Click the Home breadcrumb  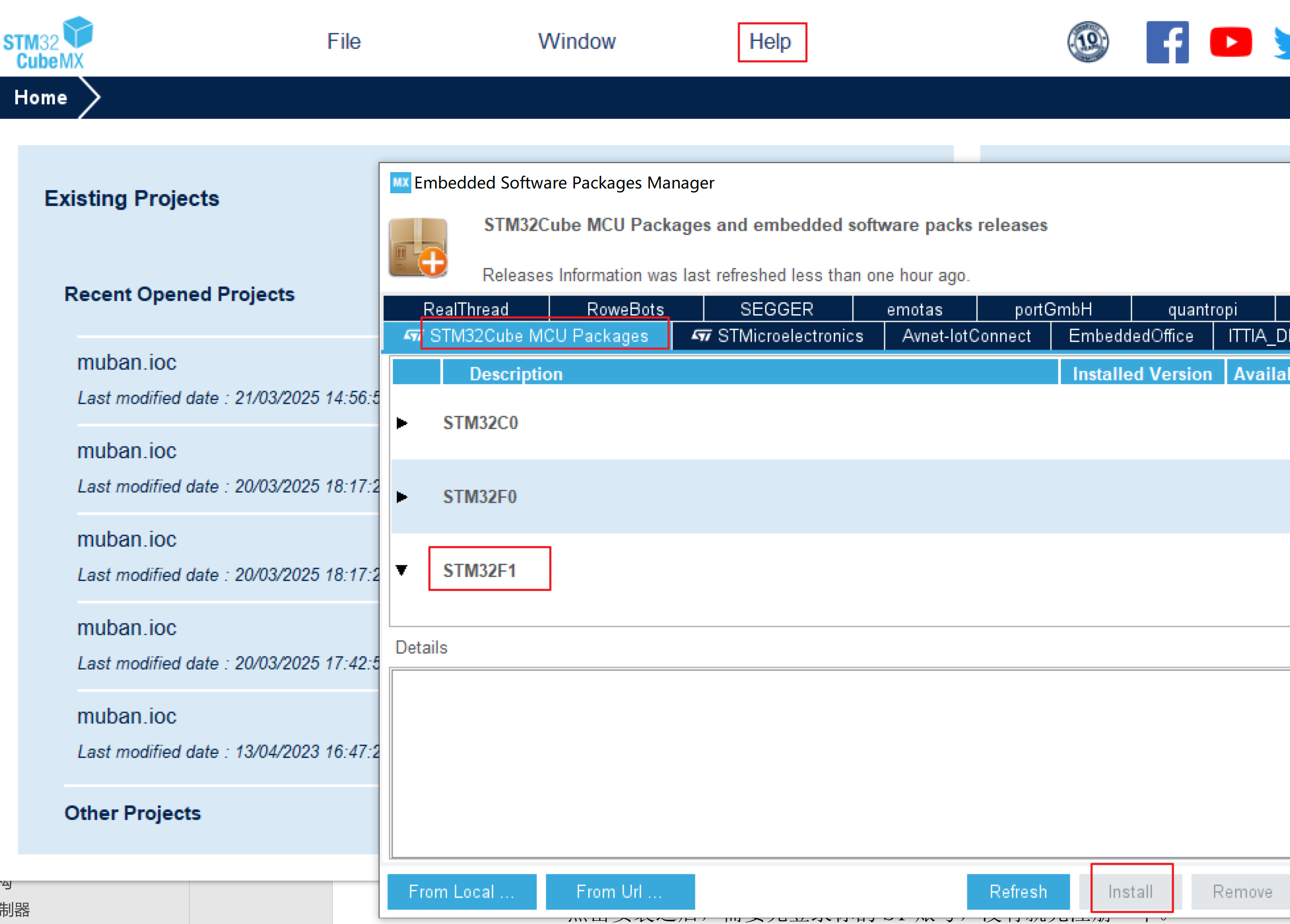41,97
